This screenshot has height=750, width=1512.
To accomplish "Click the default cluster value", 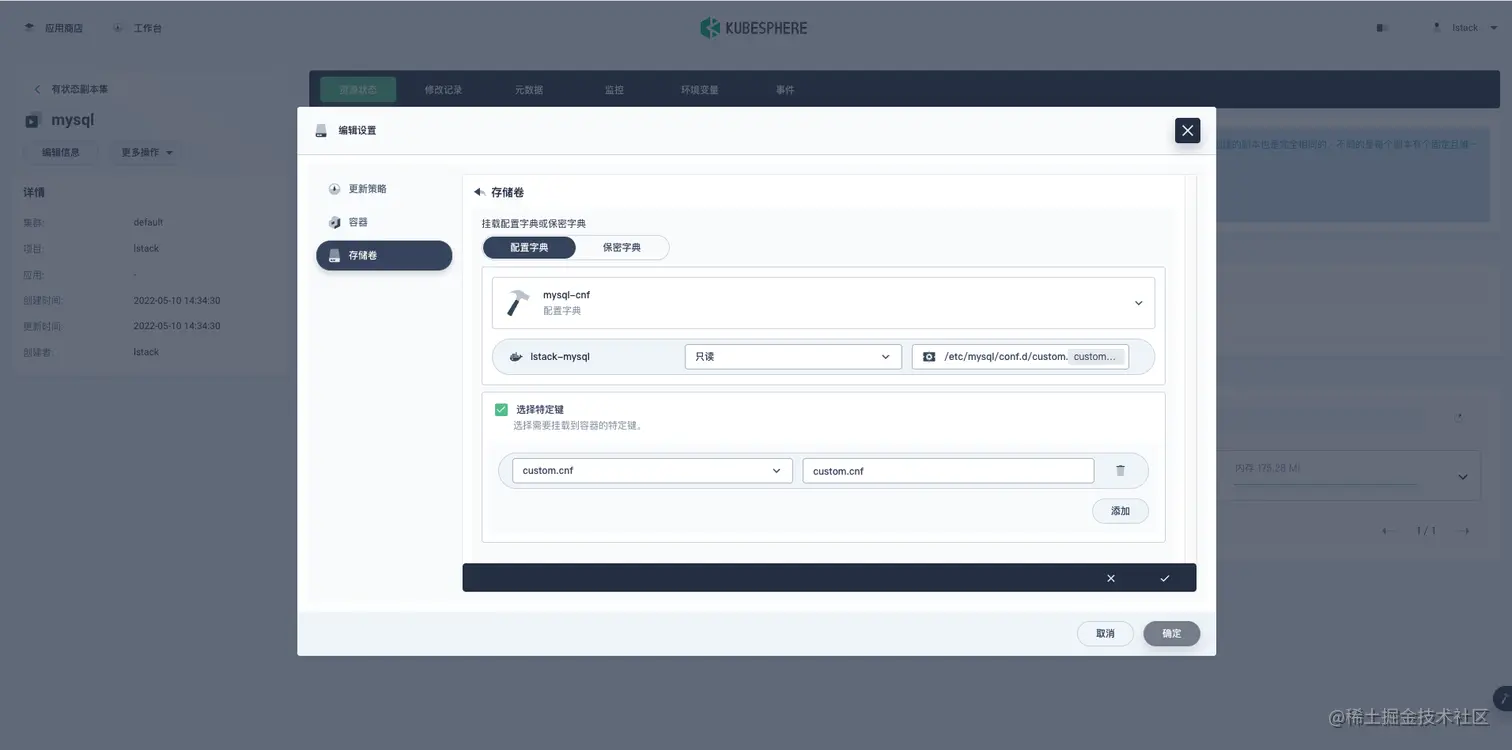I will coord(148,222).
